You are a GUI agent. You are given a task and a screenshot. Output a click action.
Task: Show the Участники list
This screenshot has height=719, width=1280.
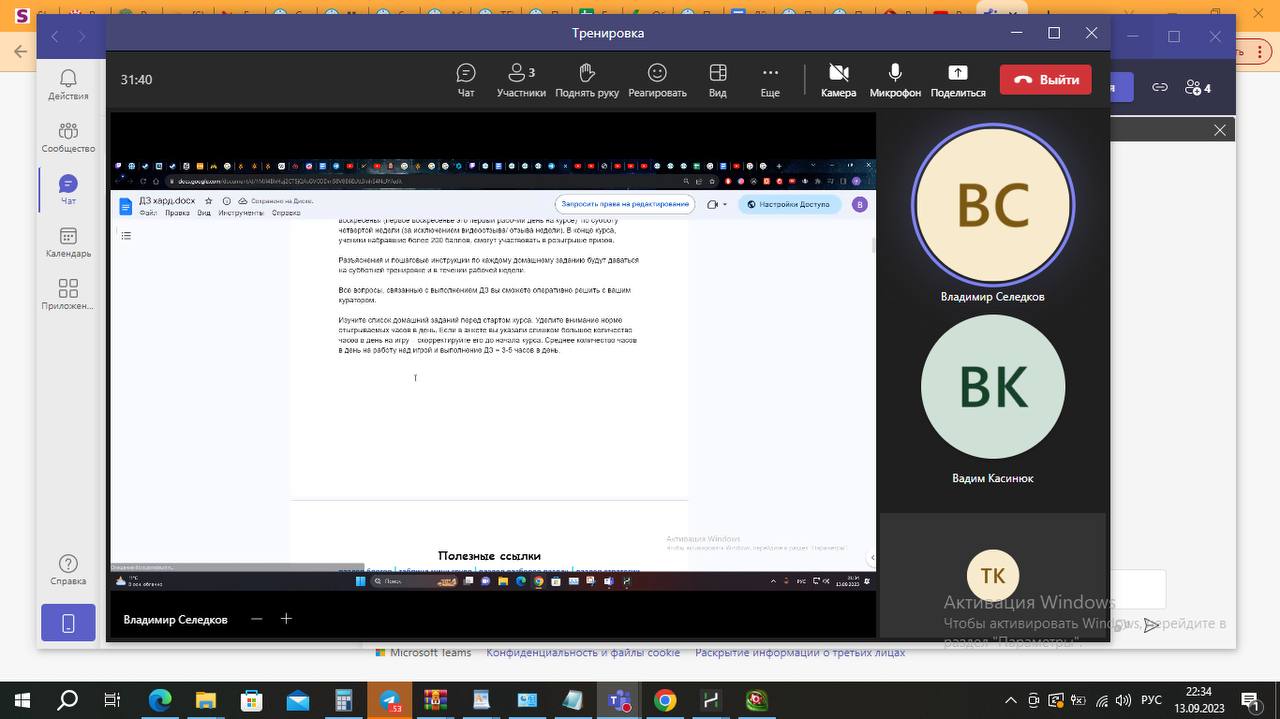point(521,80)
